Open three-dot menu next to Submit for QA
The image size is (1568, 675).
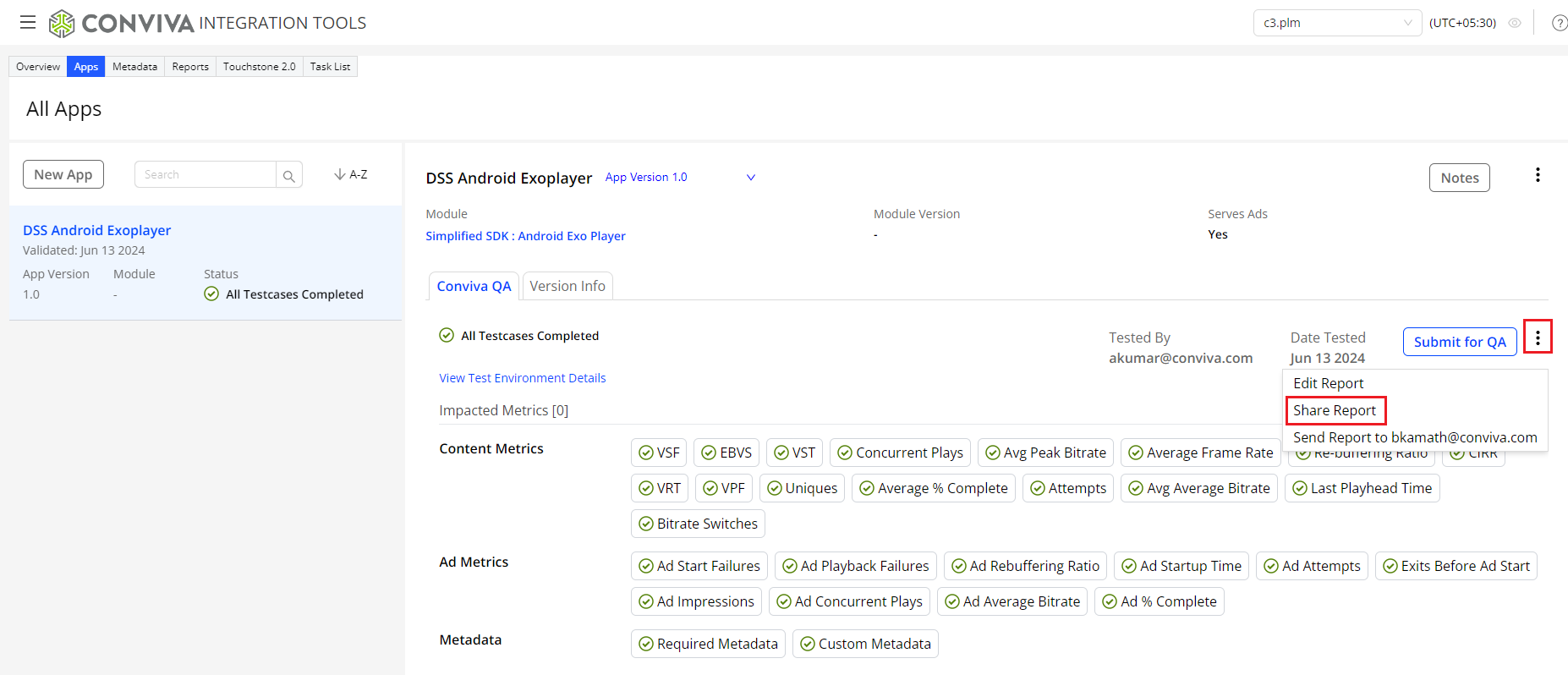tap(1538, 337)
